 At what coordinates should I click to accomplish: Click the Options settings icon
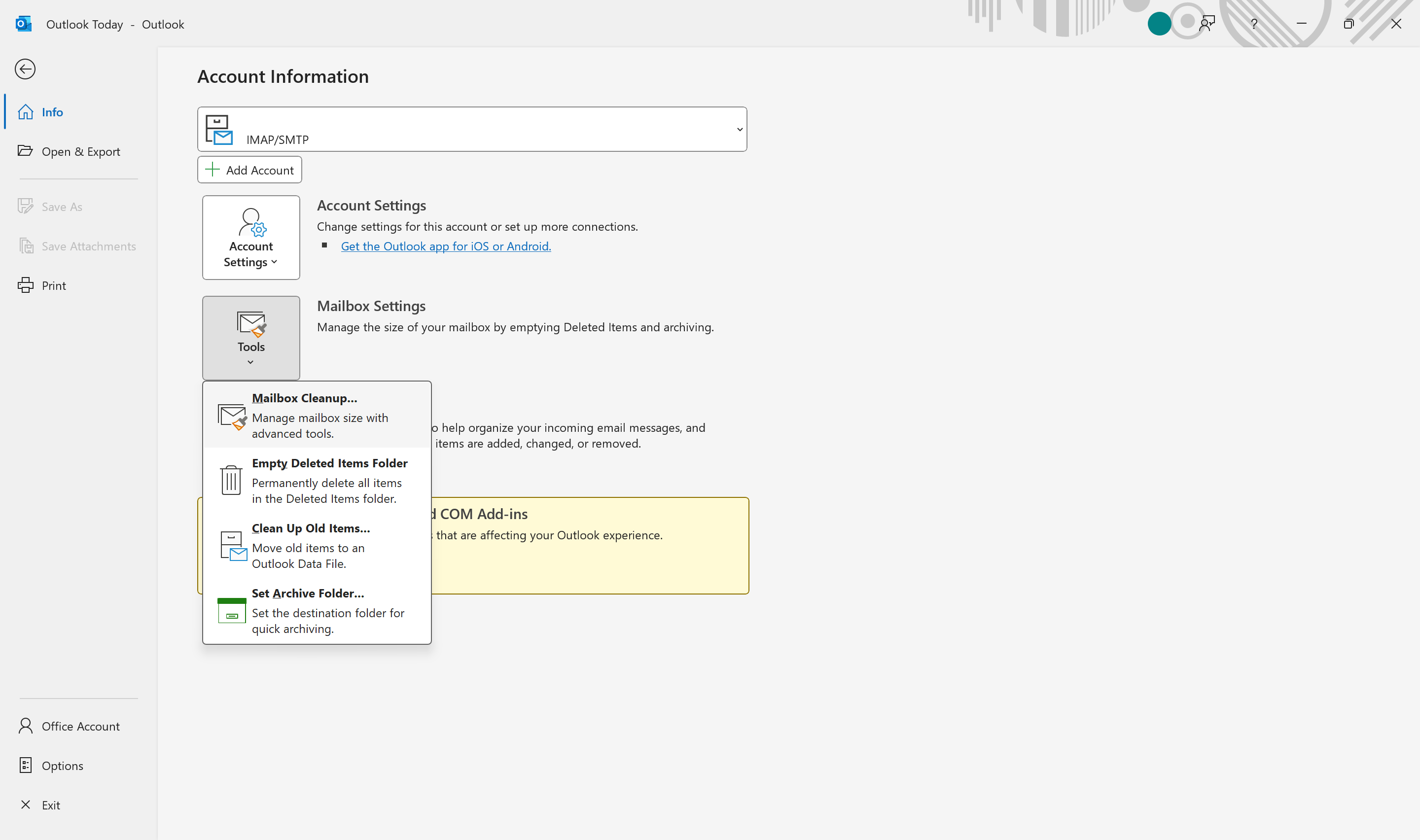click(x=26, y=765)
